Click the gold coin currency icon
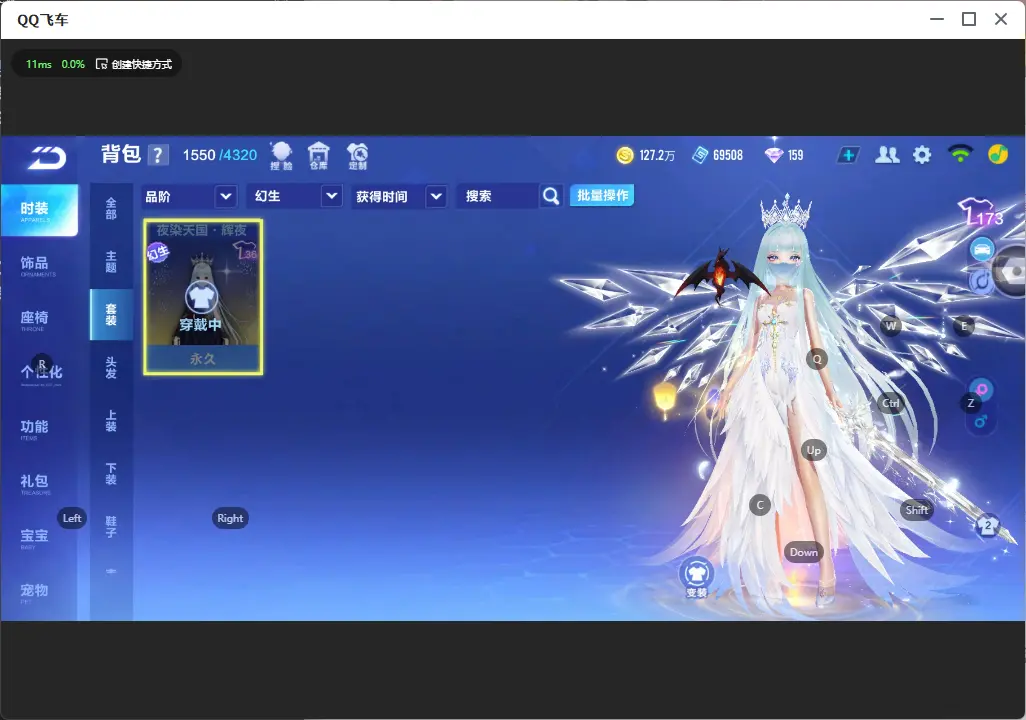This screenshot has width=1026, height=720. (625, 155)
